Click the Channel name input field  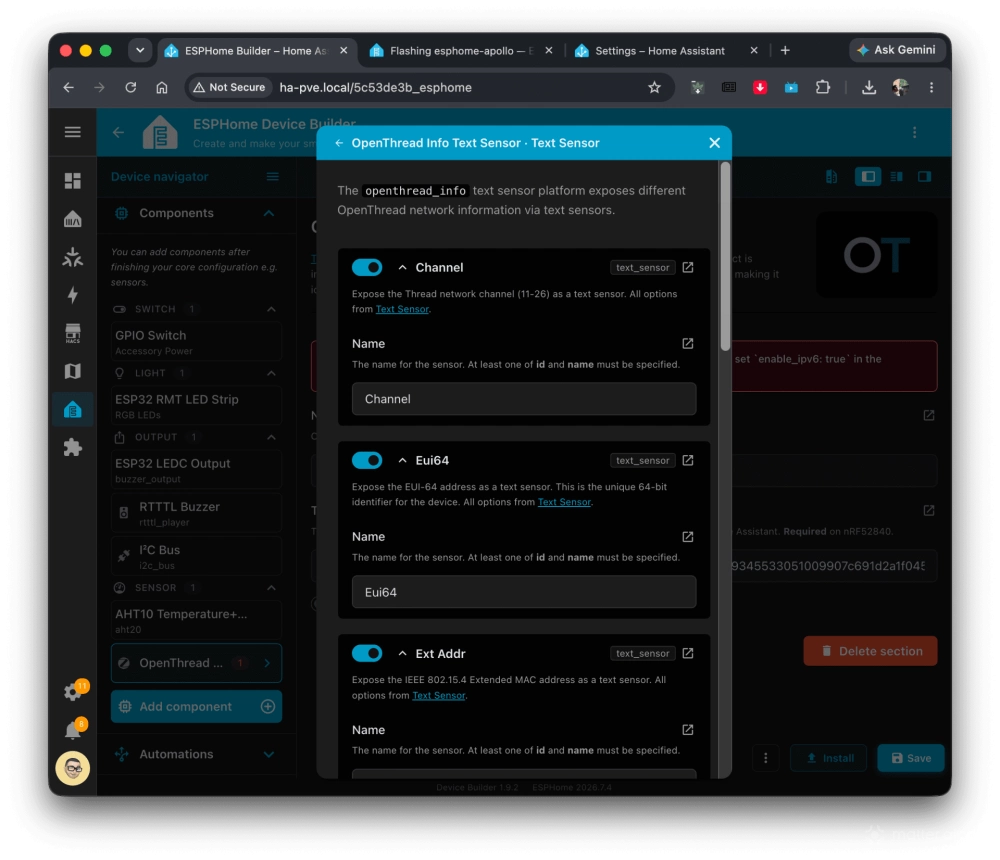(x=524, y=399)
